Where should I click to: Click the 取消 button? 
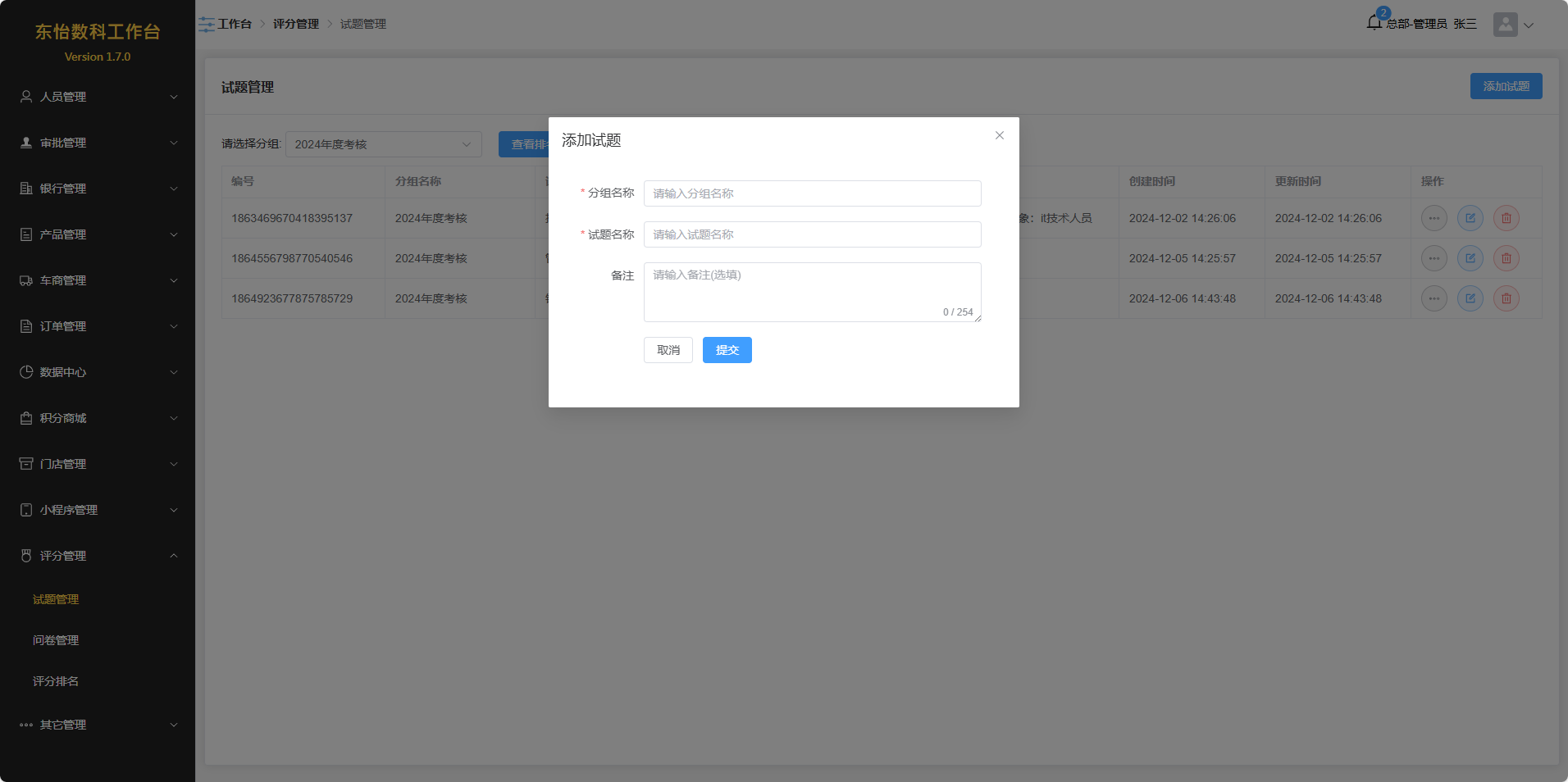point(668,350)
